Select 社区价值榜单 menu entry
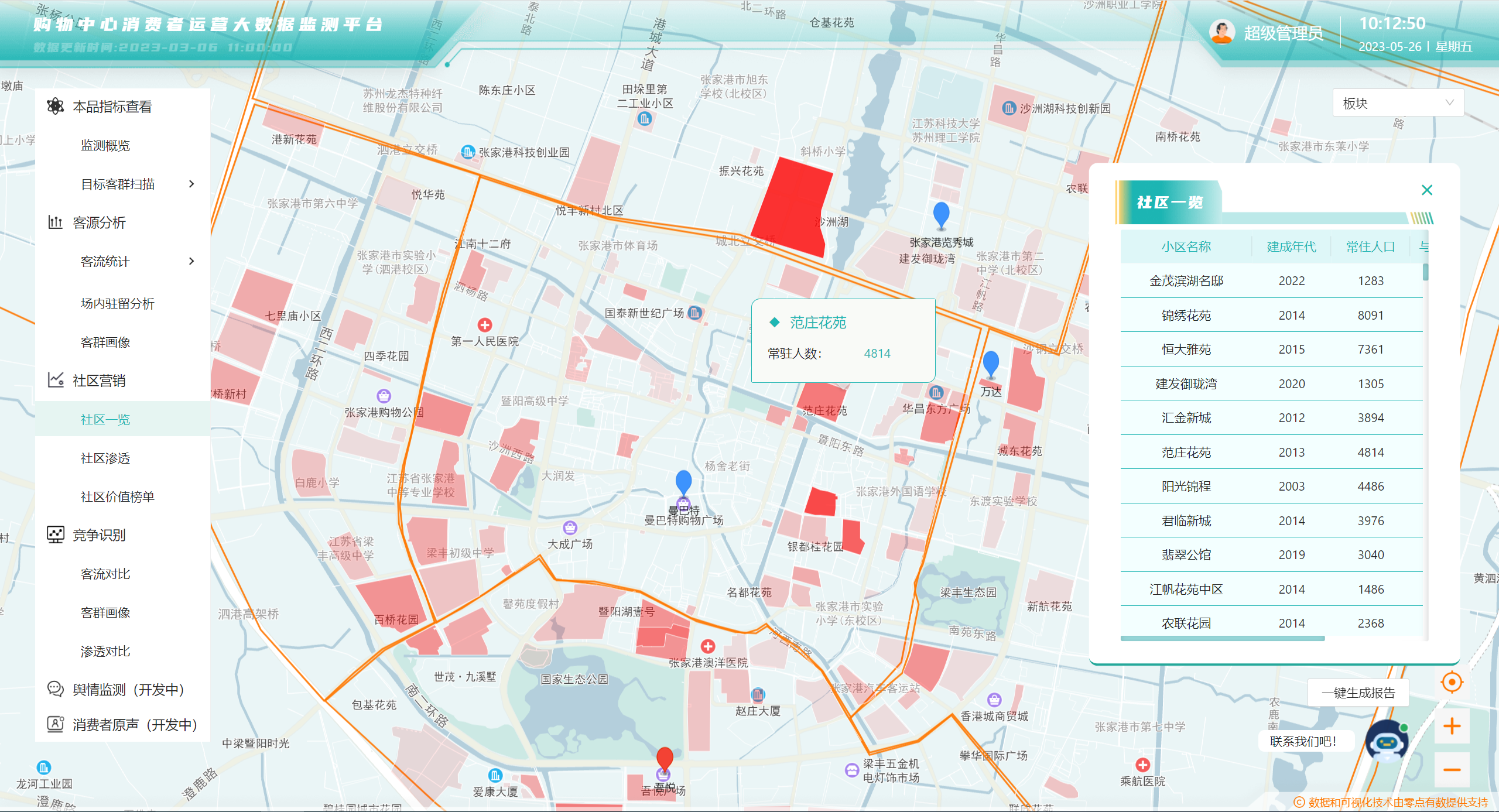 click(x=117, y=496)
